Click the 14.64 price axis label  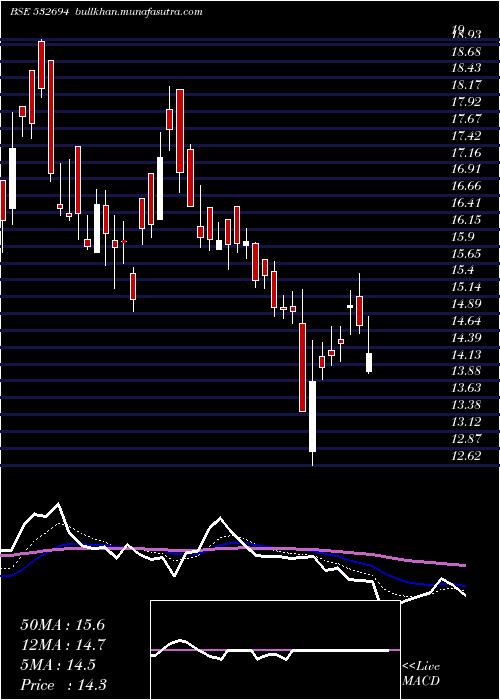pyautogui.click(x=466, y=322)
